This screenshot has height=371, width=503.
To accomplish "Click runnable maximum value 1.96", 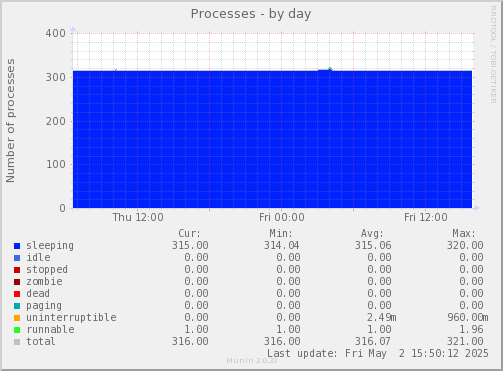I will [471, 329].
